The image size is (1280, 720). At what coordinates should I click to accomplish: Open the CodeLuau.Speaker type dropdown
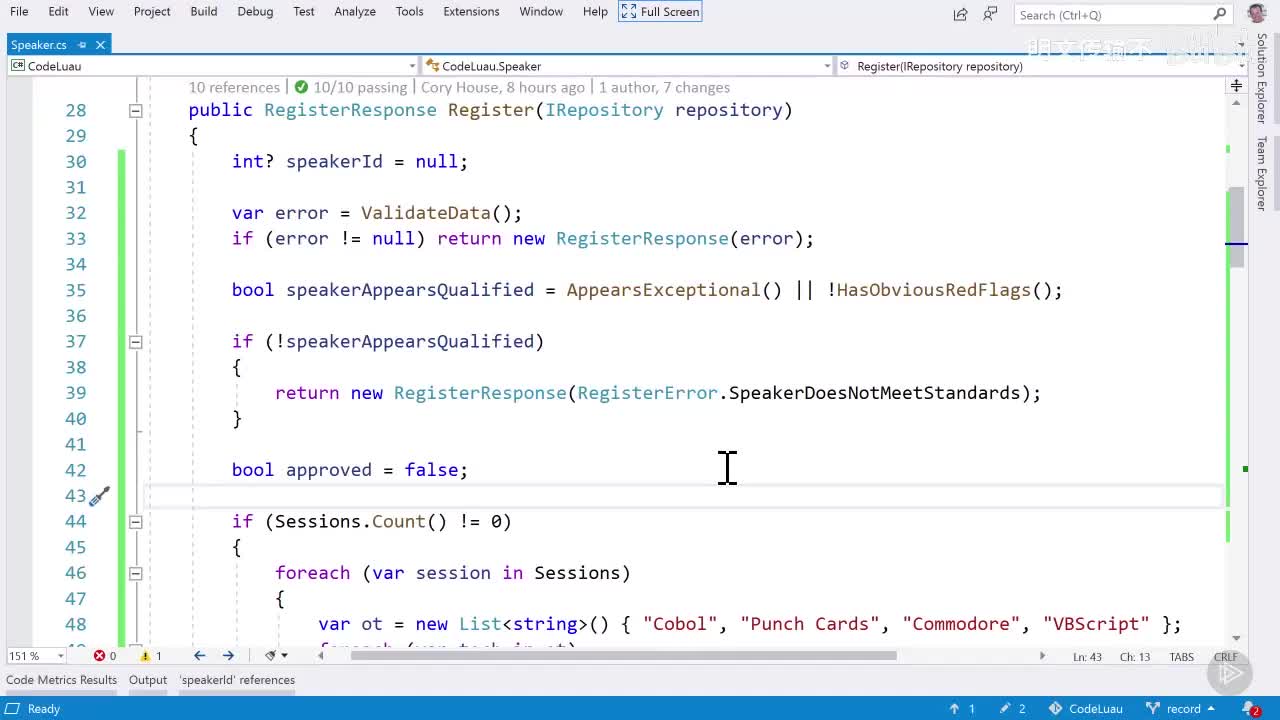tap(627, 66)
